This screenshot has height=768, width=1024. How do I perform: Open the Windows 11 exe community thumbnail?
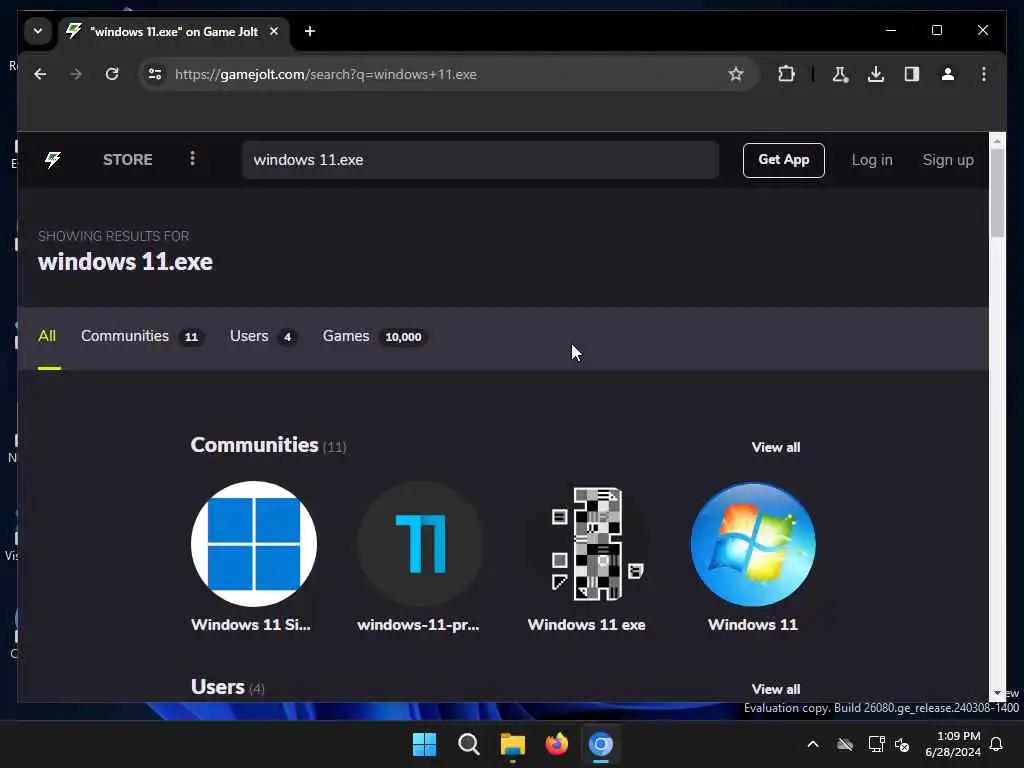click(587, 544)
